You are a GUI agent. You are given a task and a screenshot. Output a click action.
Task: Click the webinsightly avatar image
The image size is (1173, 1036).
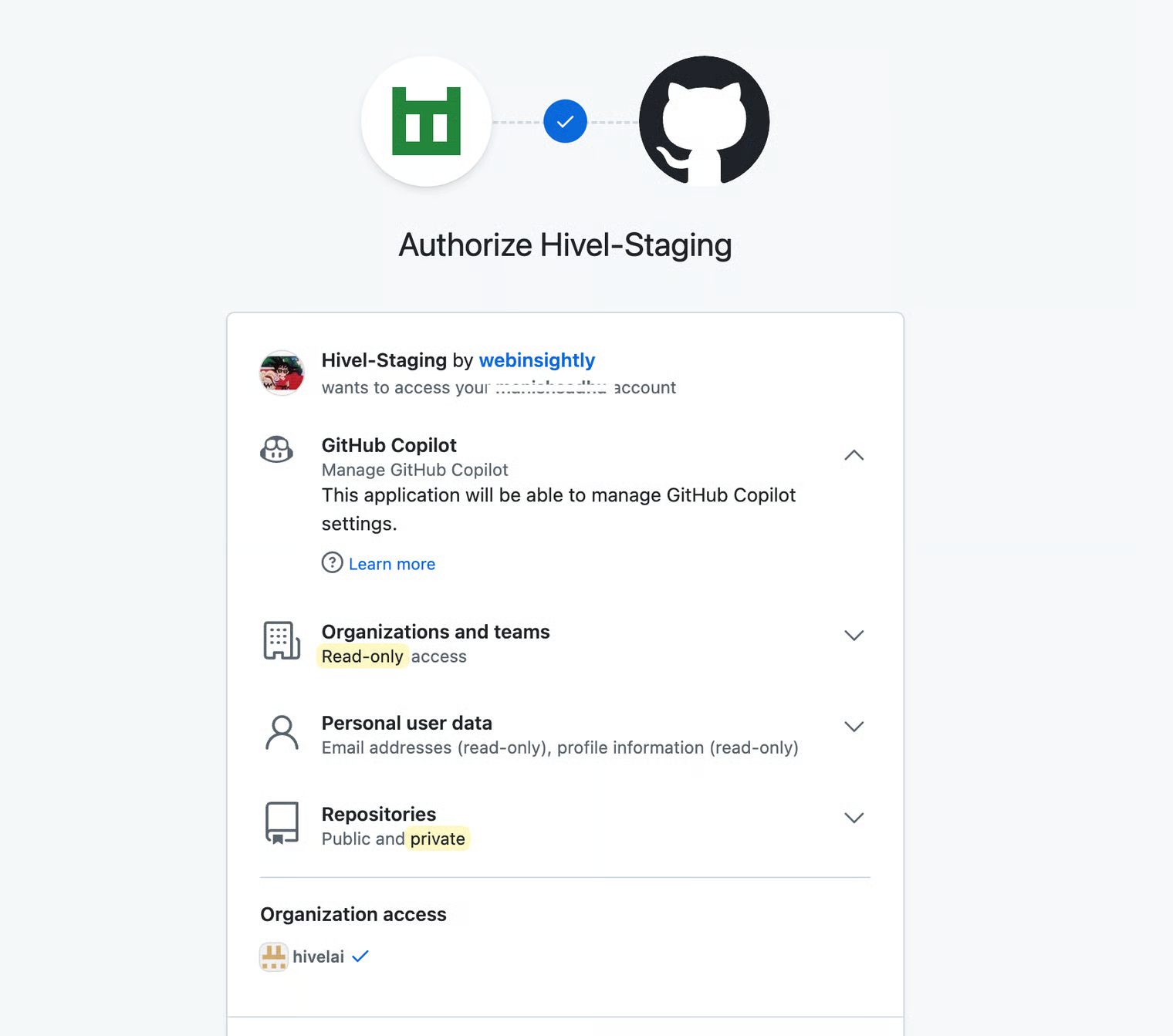[x=282, y=373]
